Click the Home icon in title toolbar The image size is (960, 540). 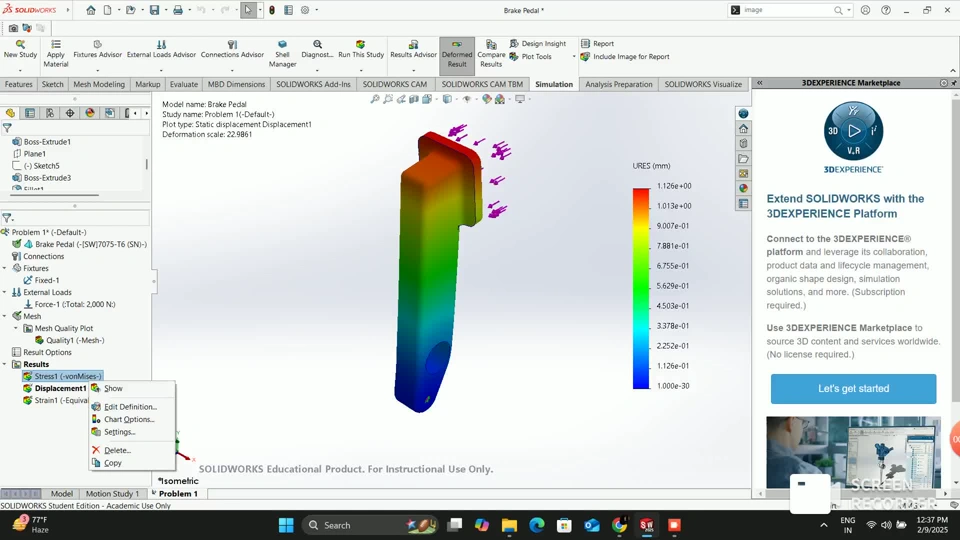91,10
